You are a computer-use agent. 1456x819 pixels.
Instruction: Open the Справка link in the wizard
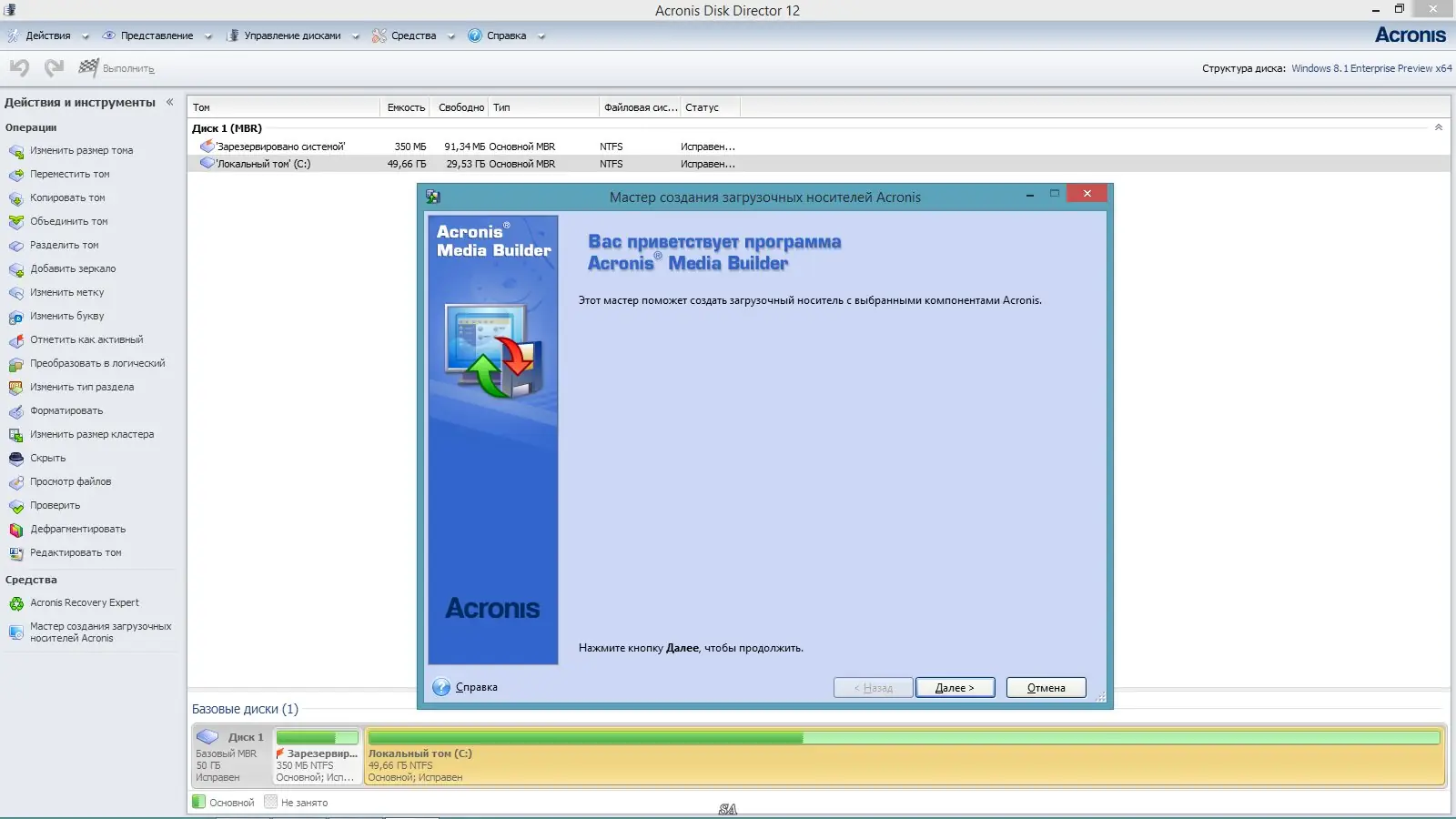click(x=476, y=687)
